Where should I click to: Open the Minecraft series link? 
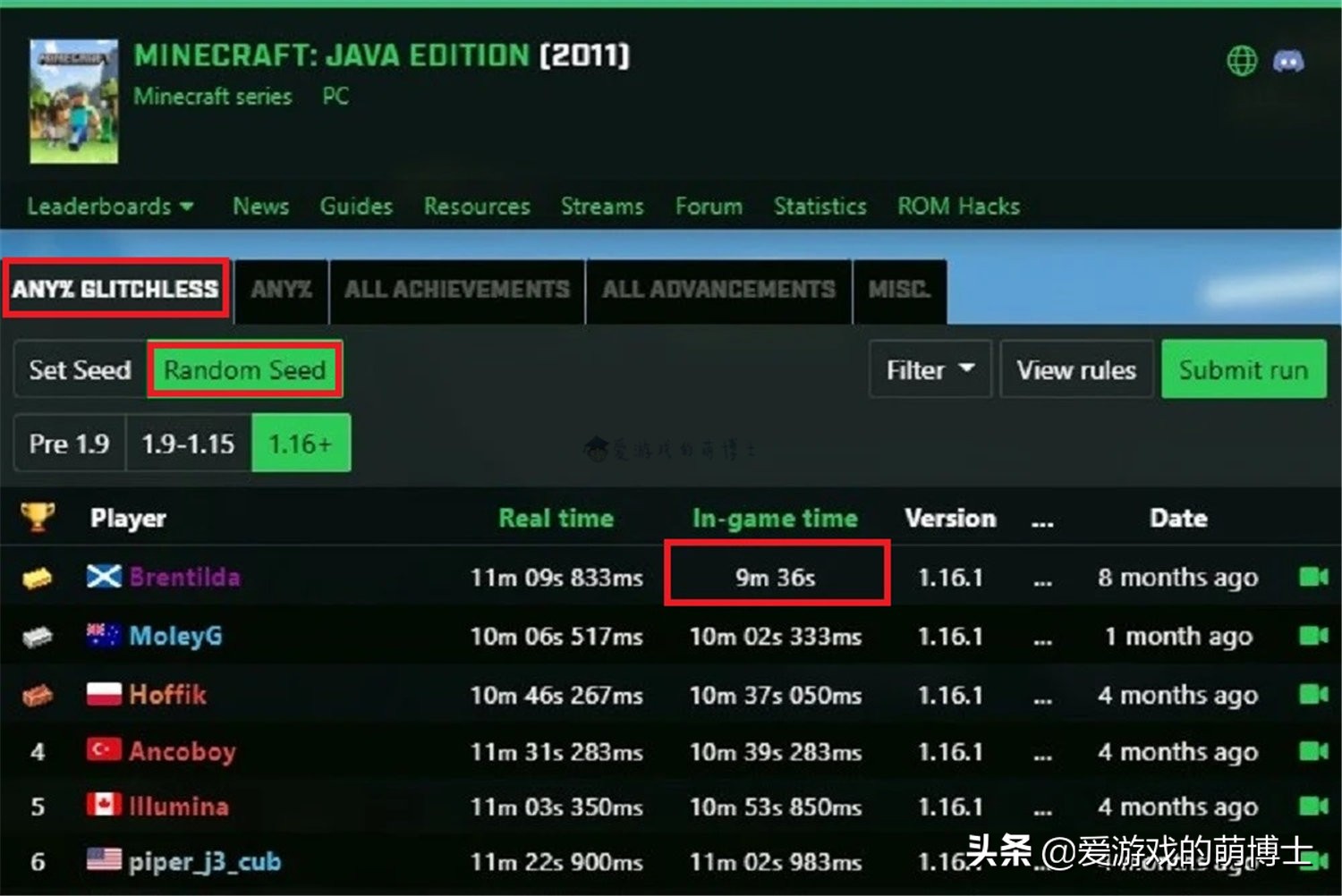pyautogui.click(x=213, y=97)
